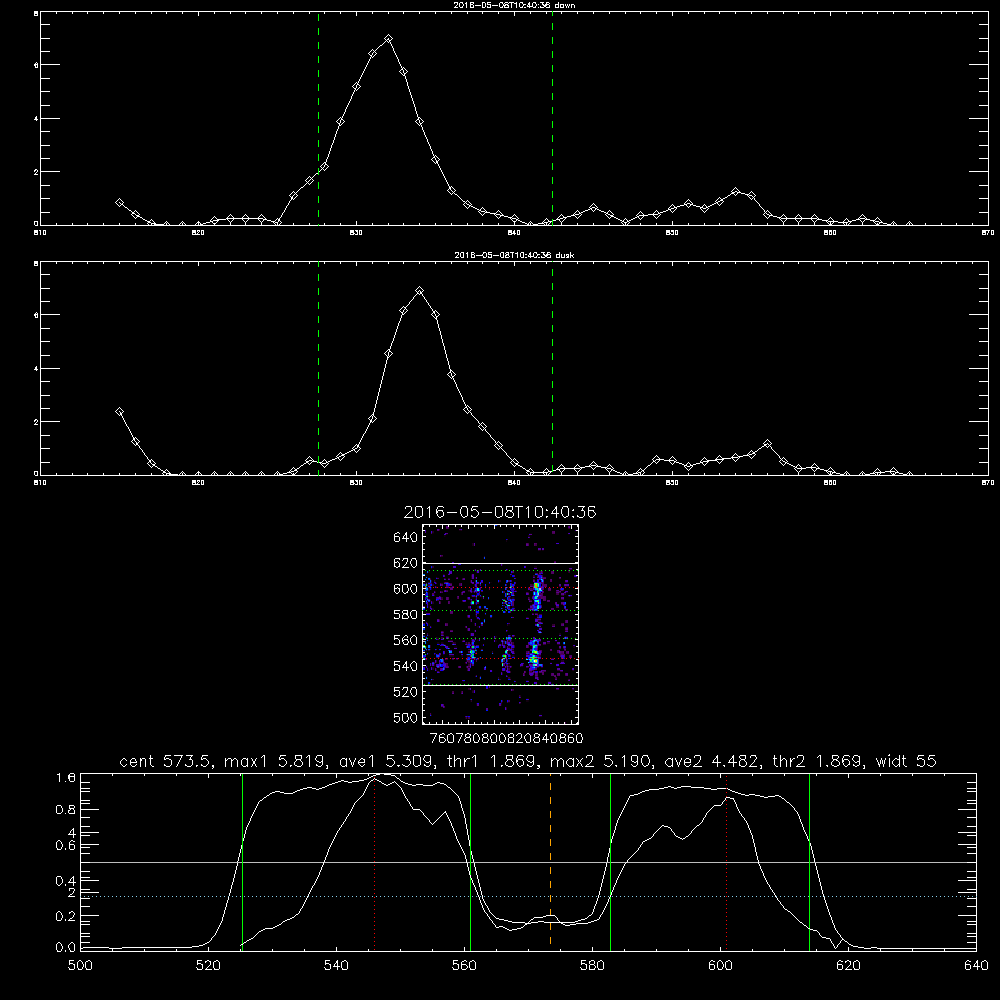Click the 'widt 55' value
The width and height of the screenshot is (1000, 1000).
pos(906,761)
